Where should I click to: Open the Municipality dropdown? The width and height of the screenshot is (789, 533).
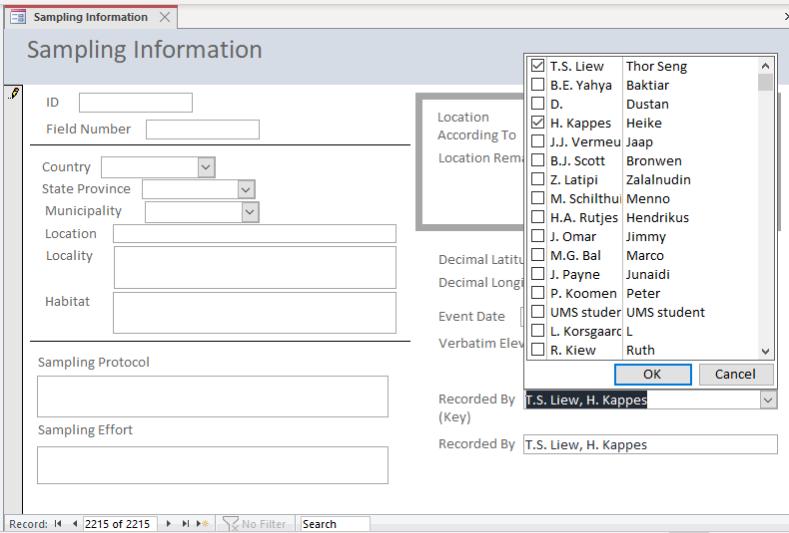(x=250, y=212)
